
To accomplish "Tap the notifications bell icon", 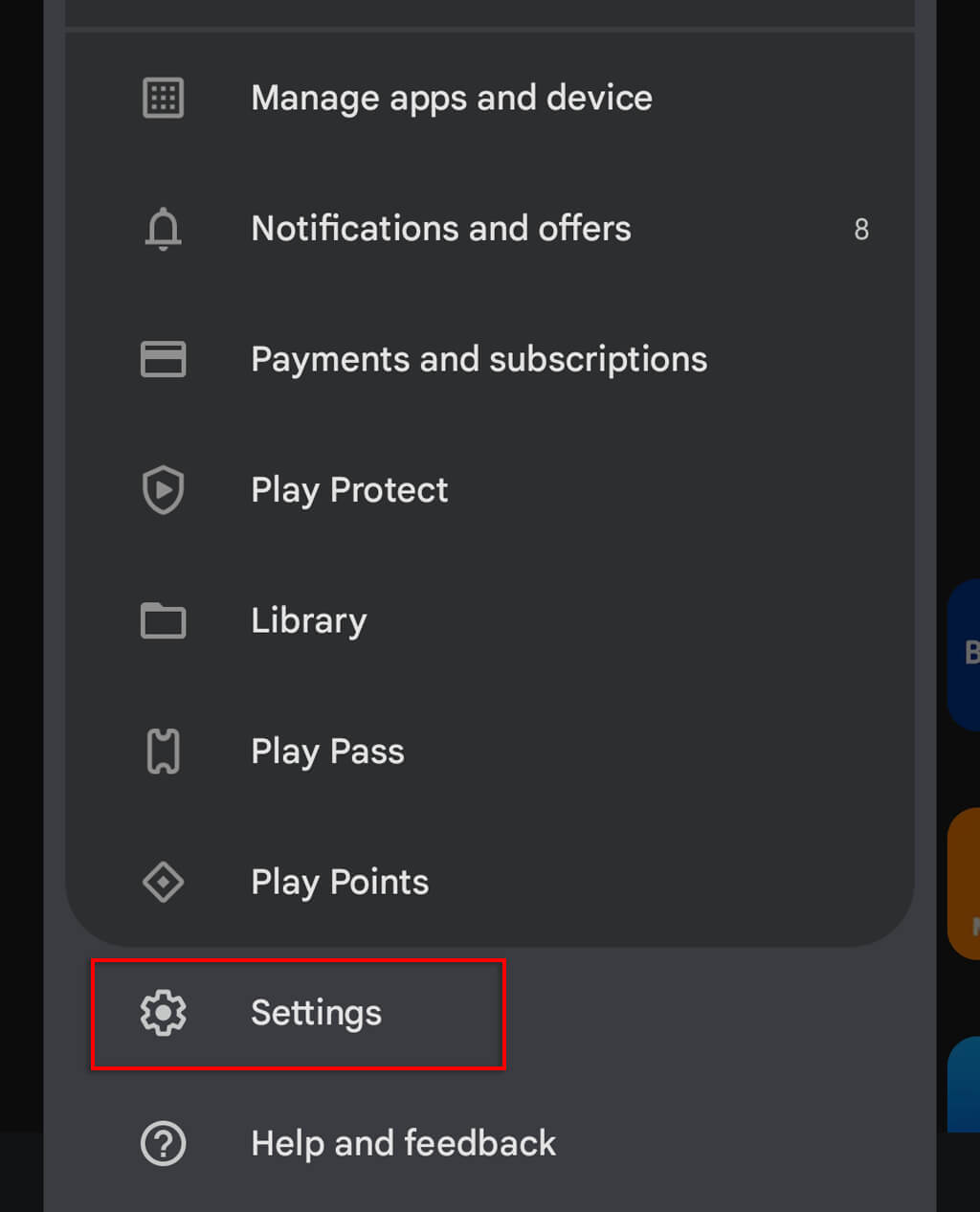I will coord(163,229).
